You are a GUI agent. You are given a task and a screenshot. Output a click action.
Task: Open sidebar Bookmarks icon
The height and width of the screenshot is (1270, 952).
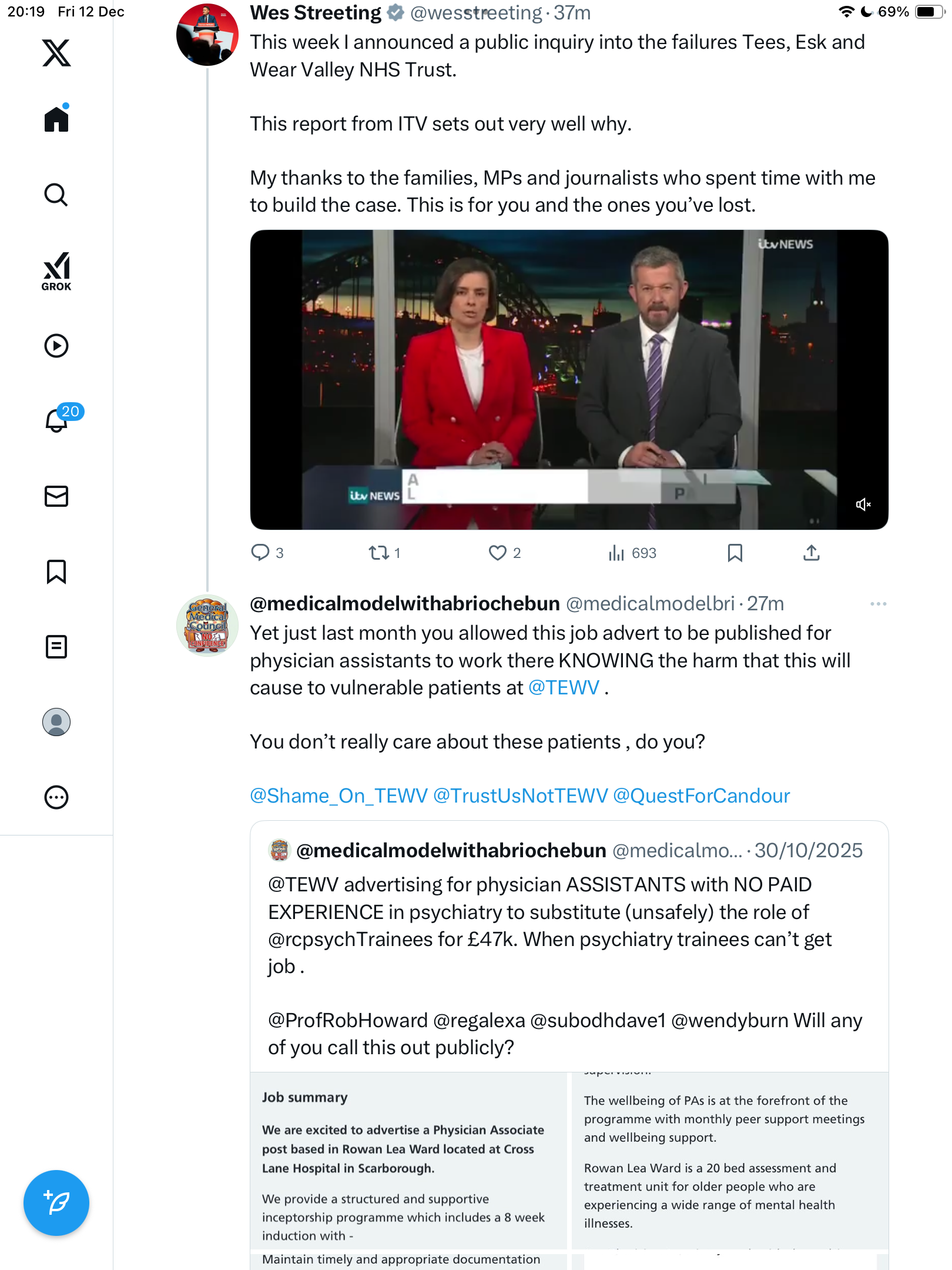pos(56,571)
